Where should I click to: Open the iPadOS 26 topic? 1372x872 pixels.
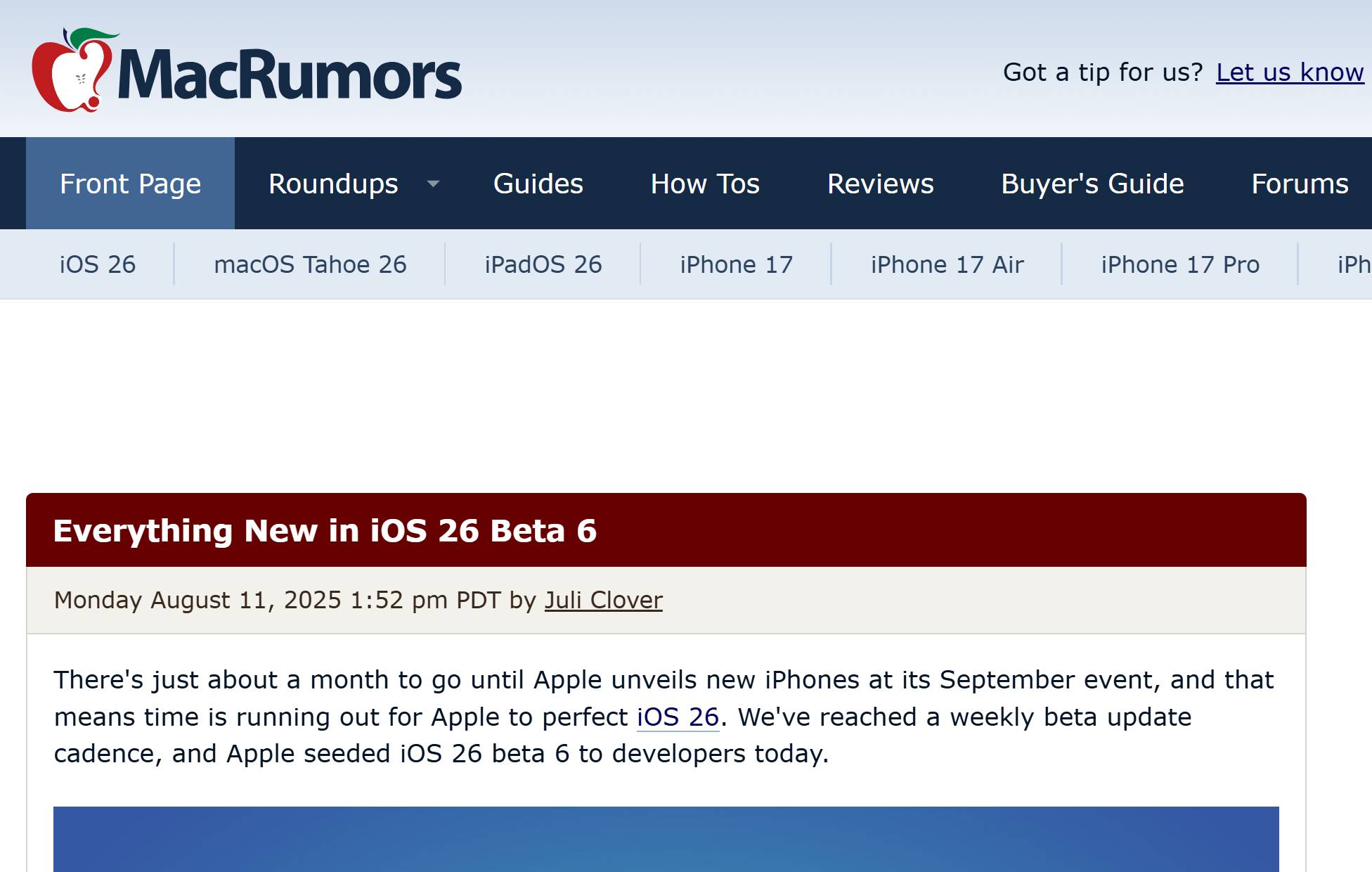543,264
